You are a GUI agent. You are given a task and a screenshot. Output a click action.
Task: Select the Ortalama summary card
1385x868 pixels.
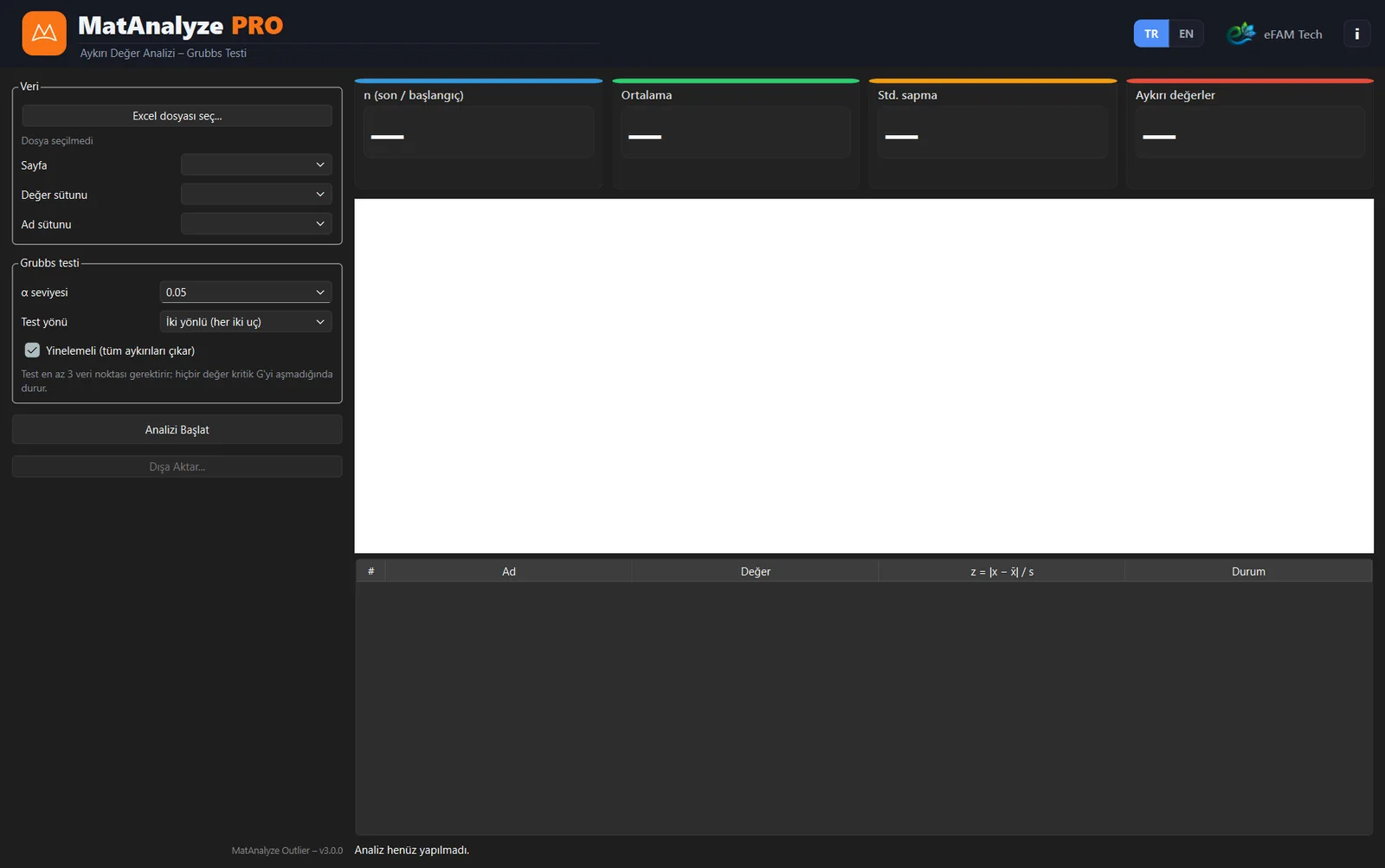736,134
